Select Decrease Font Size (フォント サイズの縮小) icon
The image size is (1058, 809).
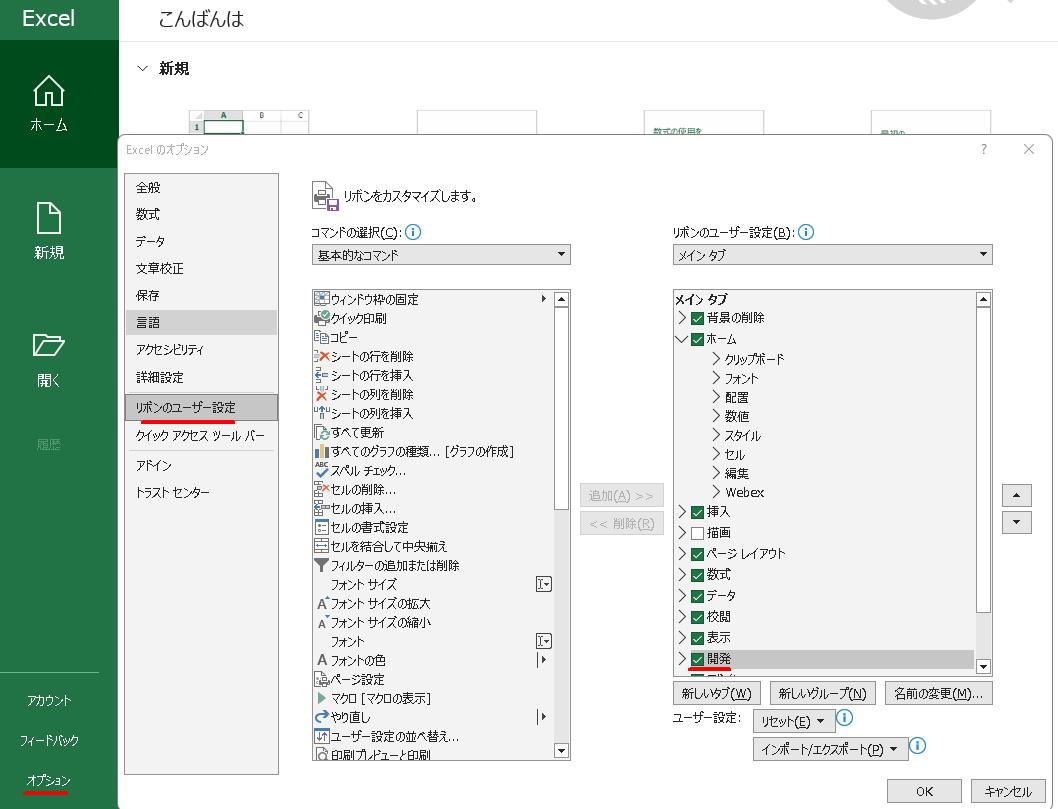pyautogui.click(x=323, y=622)
